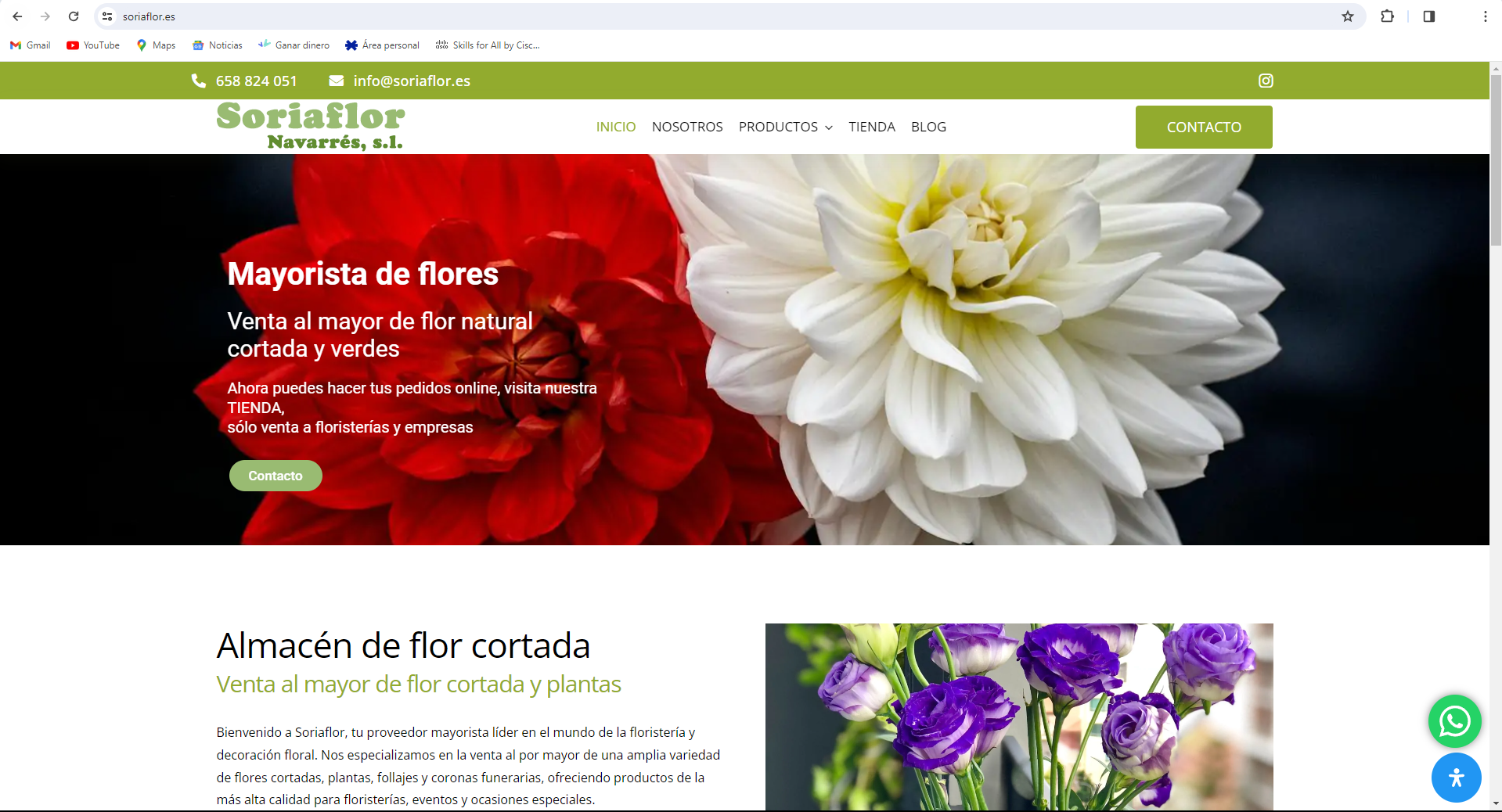1502x812 pixels.
Task: Open the NOSOTROS menu item
Action: point(687,127)
